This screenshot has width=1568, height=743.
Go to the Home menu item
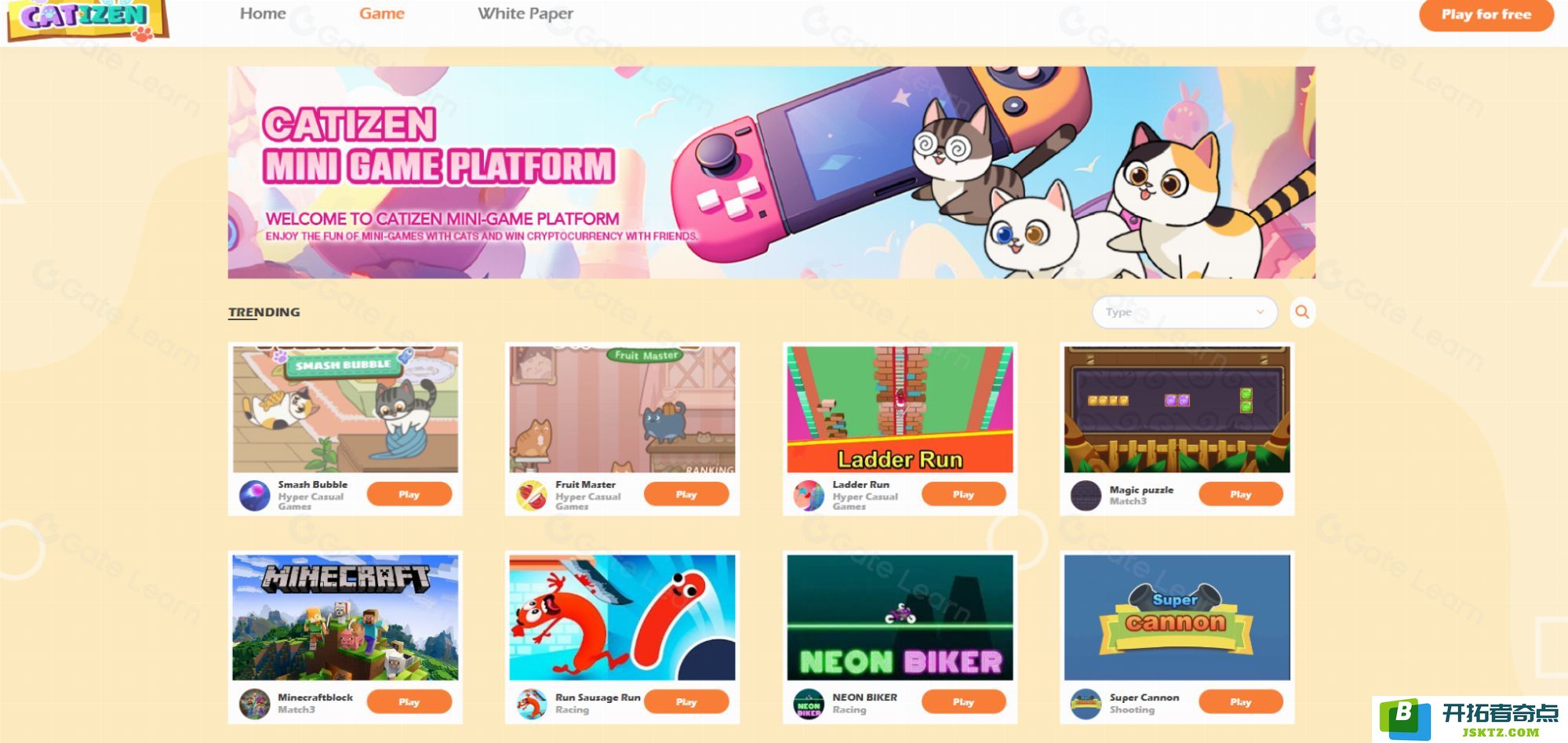click(263, 13)
